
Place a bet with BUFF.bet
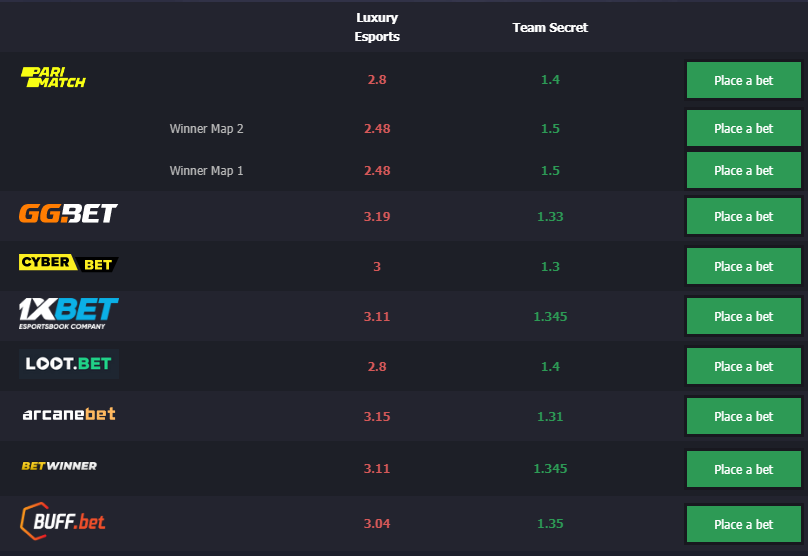pos(744,524)
